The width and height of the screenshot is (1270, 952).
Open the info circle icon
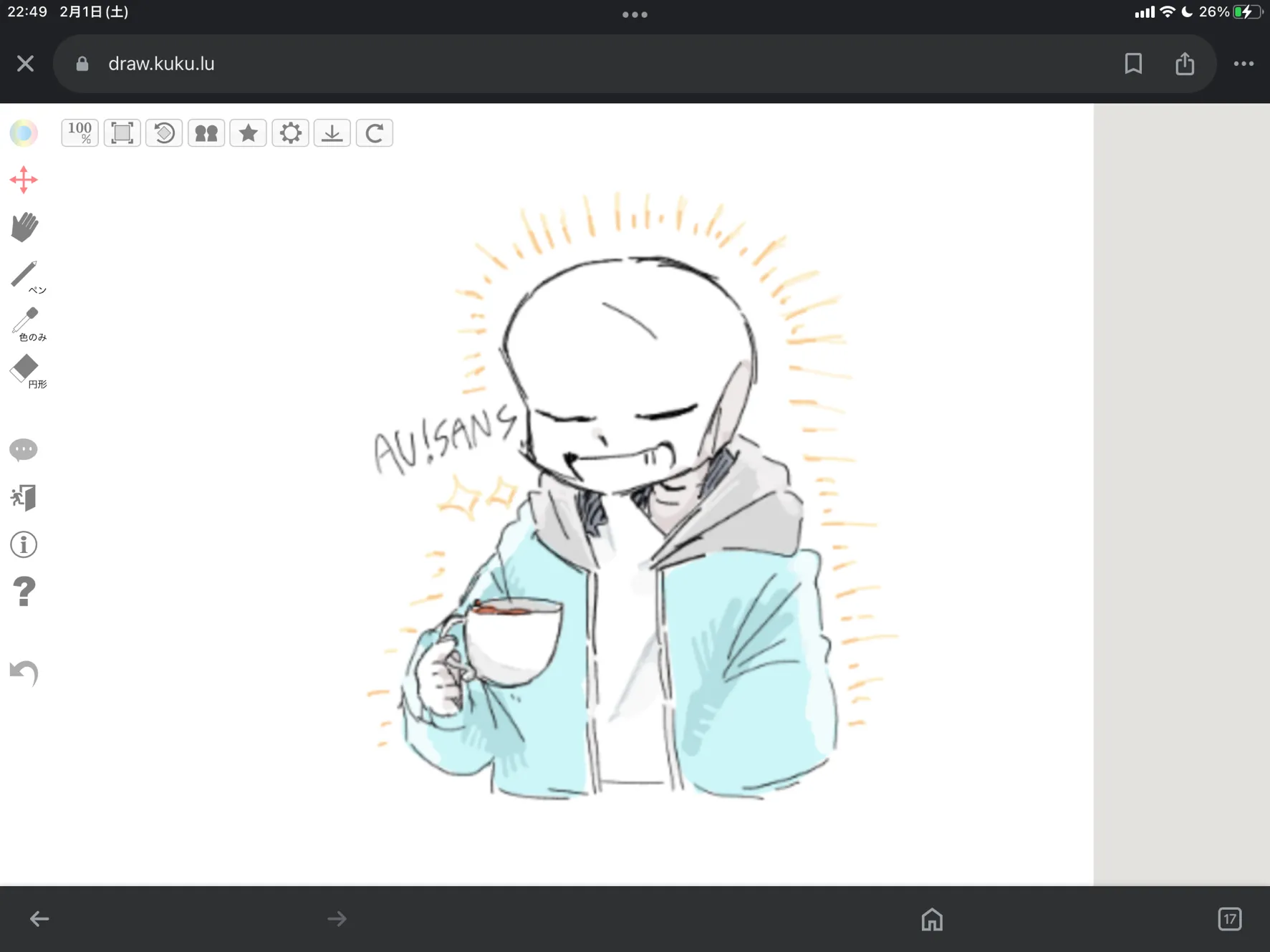[24, 544]
